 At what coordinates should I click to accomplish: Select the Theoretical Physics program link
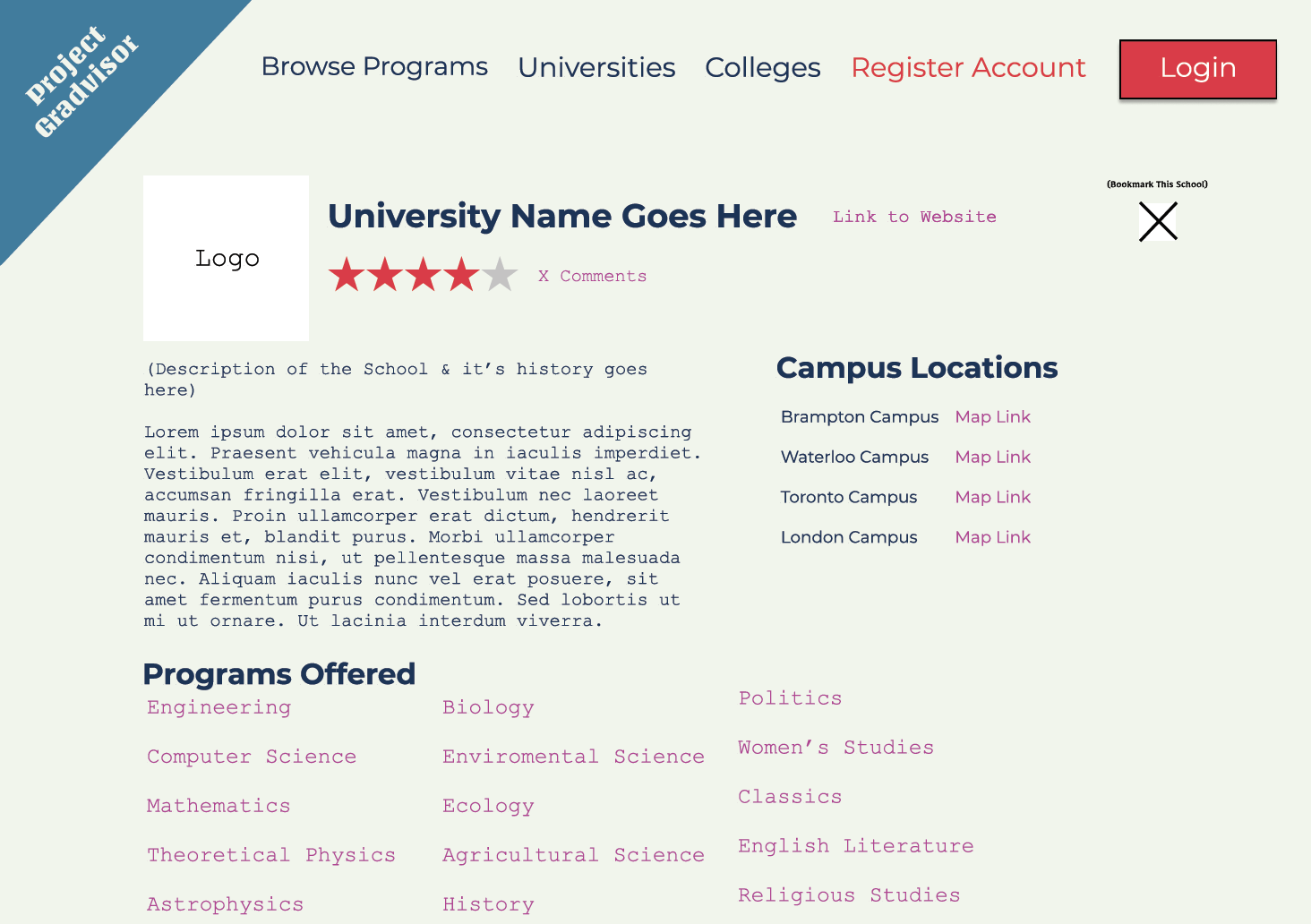(271, 855)
